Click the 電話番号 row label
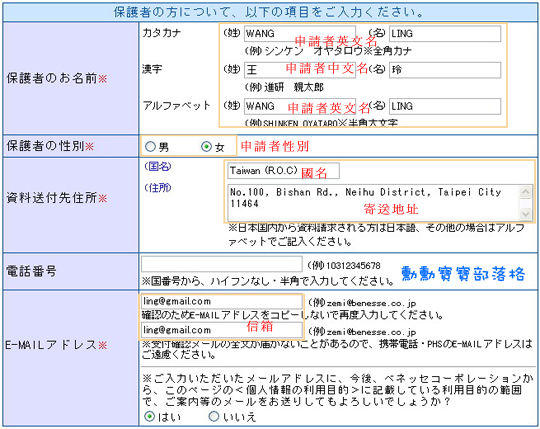The width and height of the screenshot is (540, 429). [31, 271]
